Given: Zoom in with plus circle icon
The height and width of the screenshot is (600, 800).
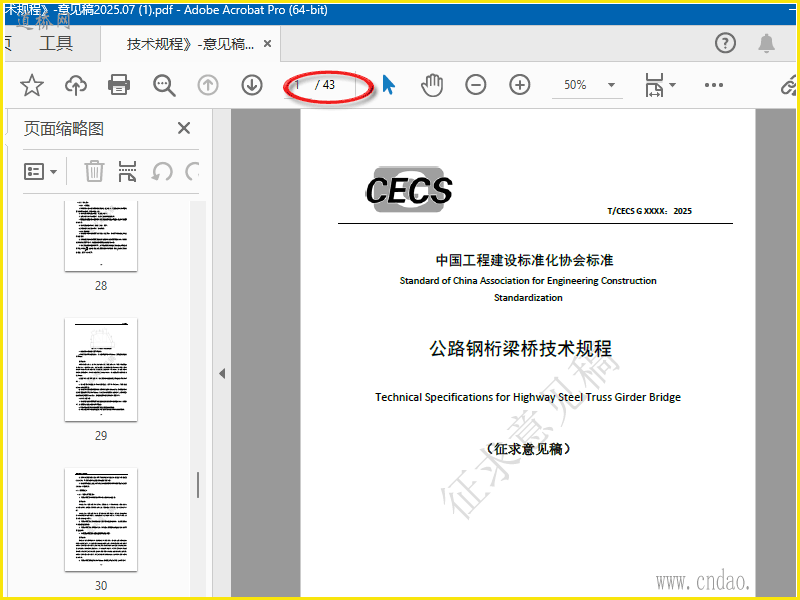Looking at the screenshot, I should coord(519,85).
